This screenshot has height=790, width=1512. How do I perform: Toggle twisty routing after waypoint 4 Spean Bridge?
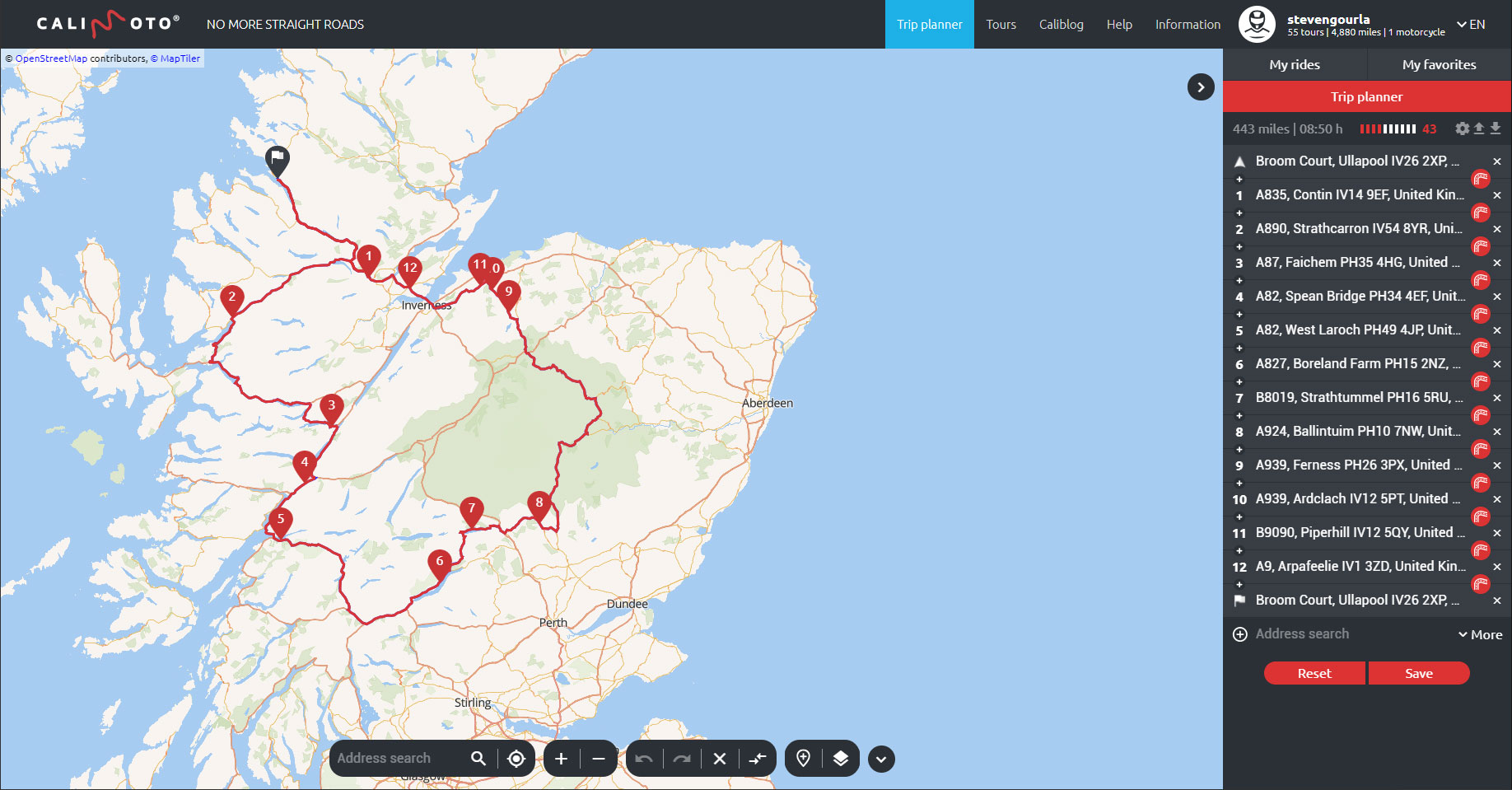click(1481, 314)
